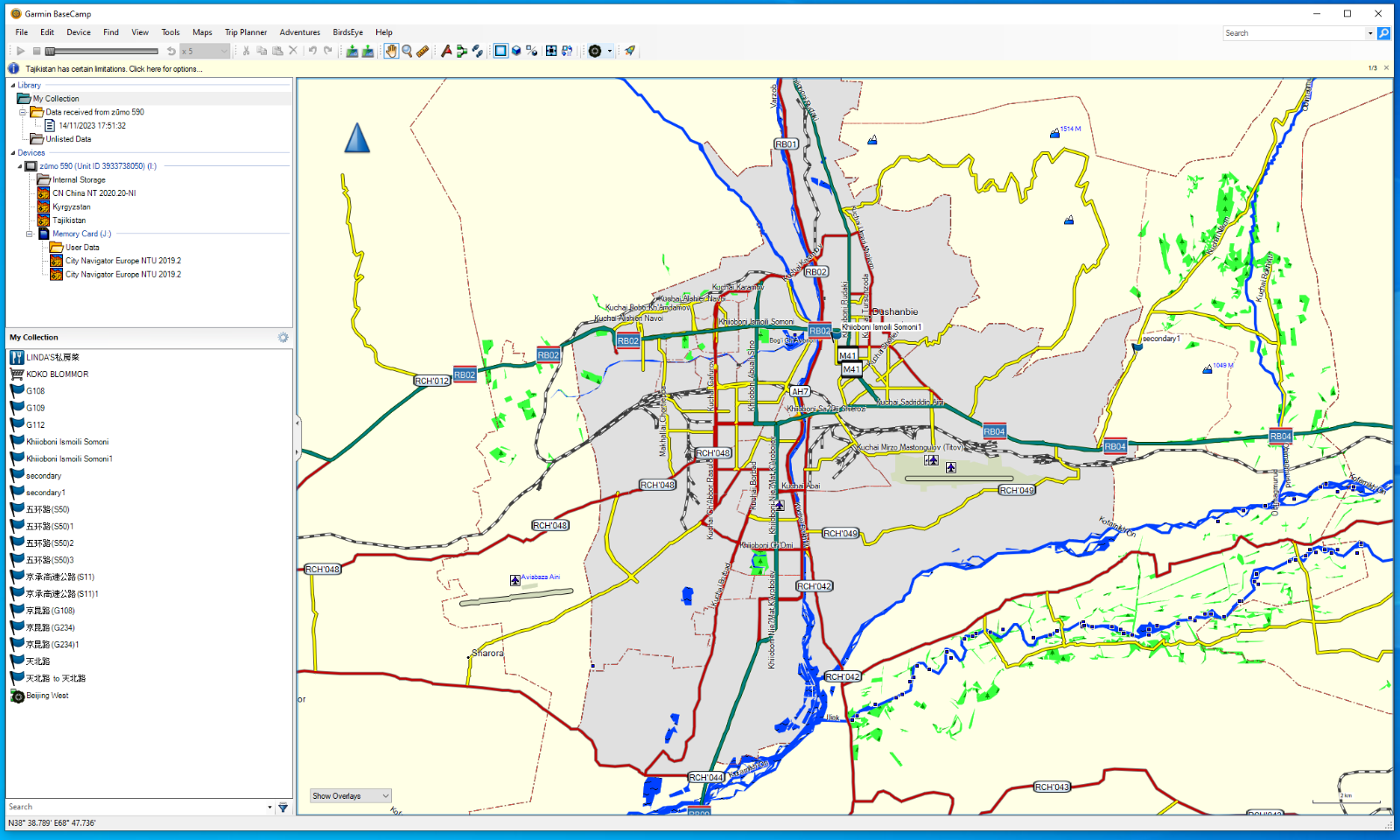Open the File menu
1400x840 pixels.
[22, 32]
